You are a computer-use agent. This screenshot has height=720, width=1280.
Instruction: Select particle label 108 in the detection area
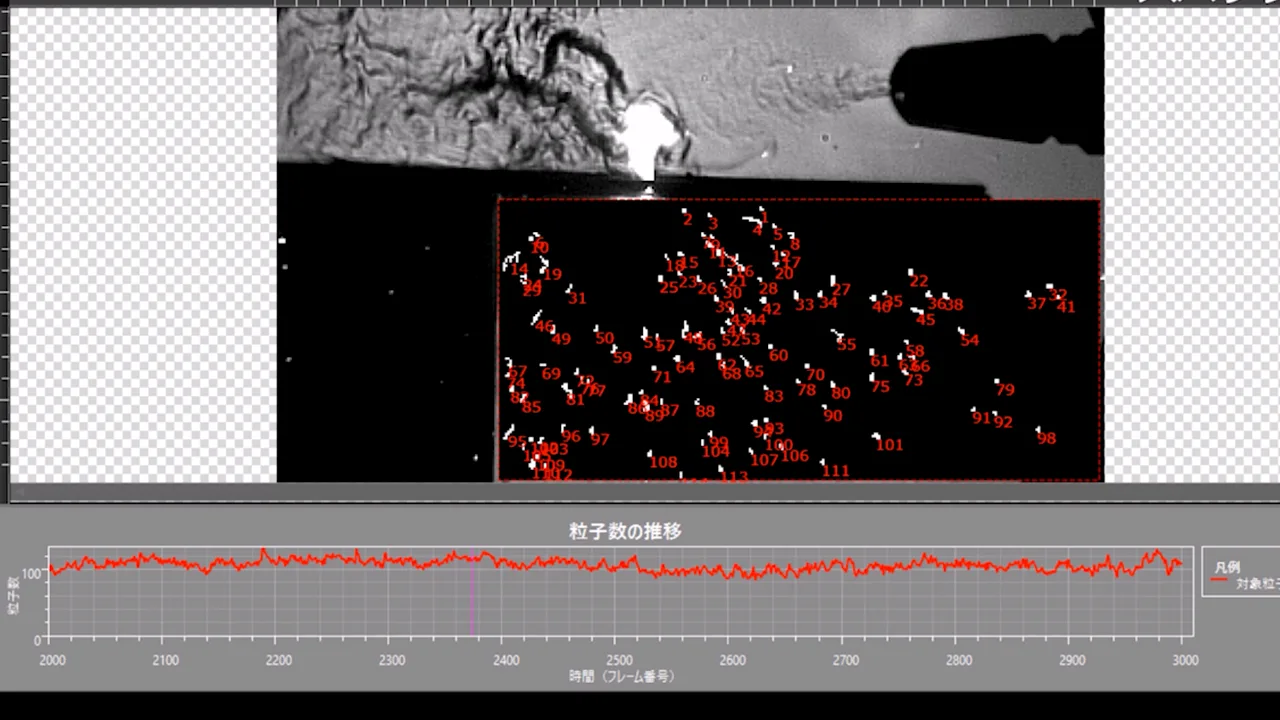click(663, 462)
